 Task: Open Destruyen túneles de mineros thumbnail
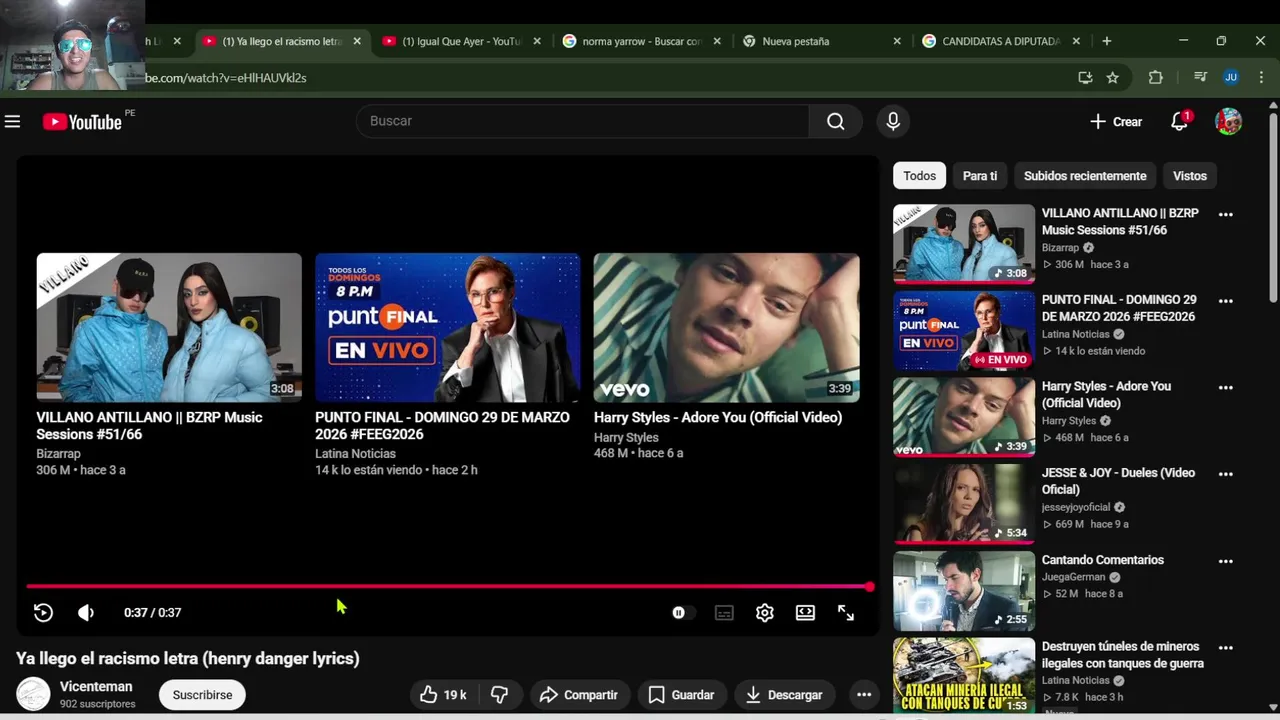[964, 676]
